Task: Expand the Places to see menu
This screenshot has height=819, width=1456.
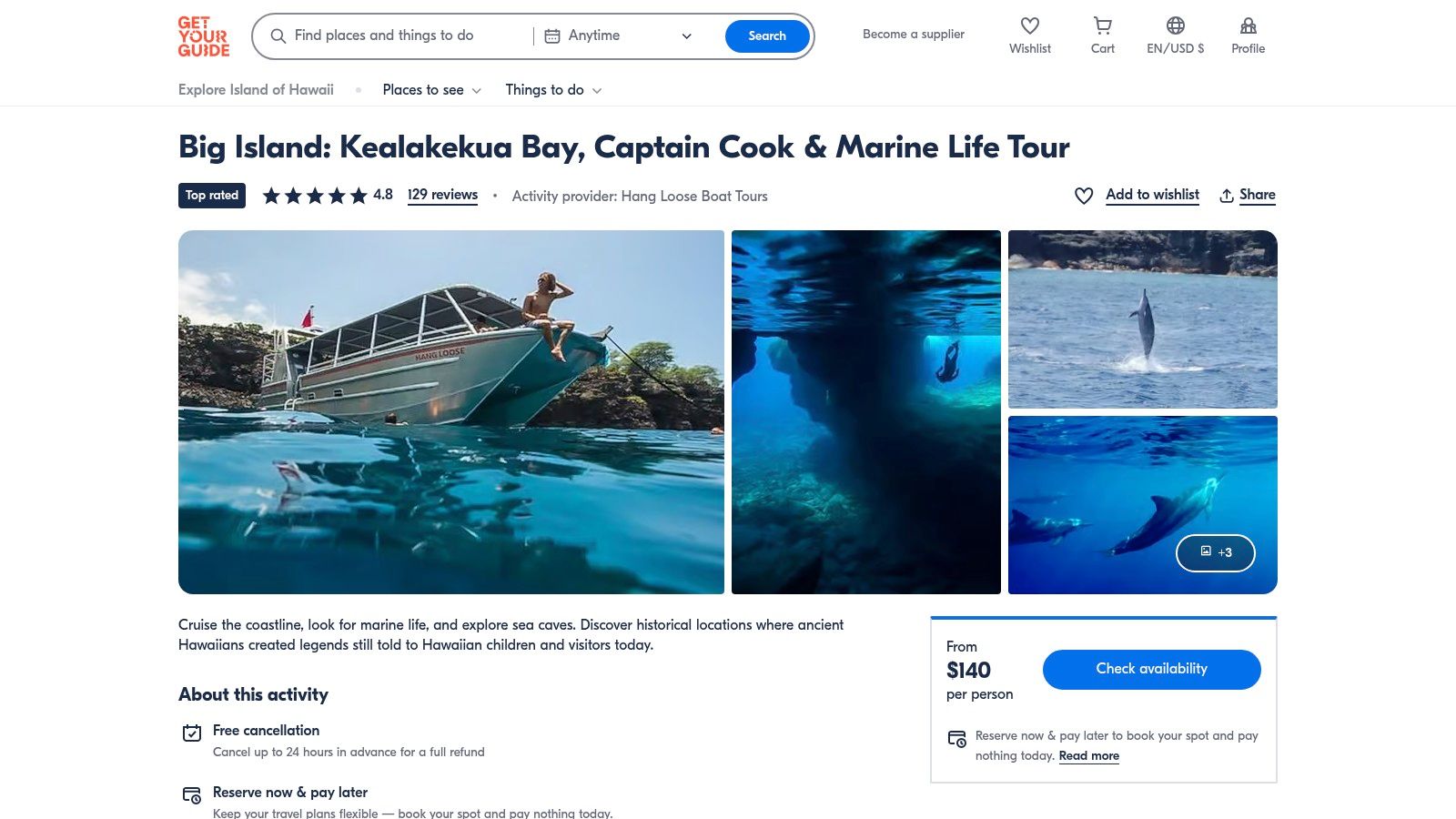Action: [431, 90]
